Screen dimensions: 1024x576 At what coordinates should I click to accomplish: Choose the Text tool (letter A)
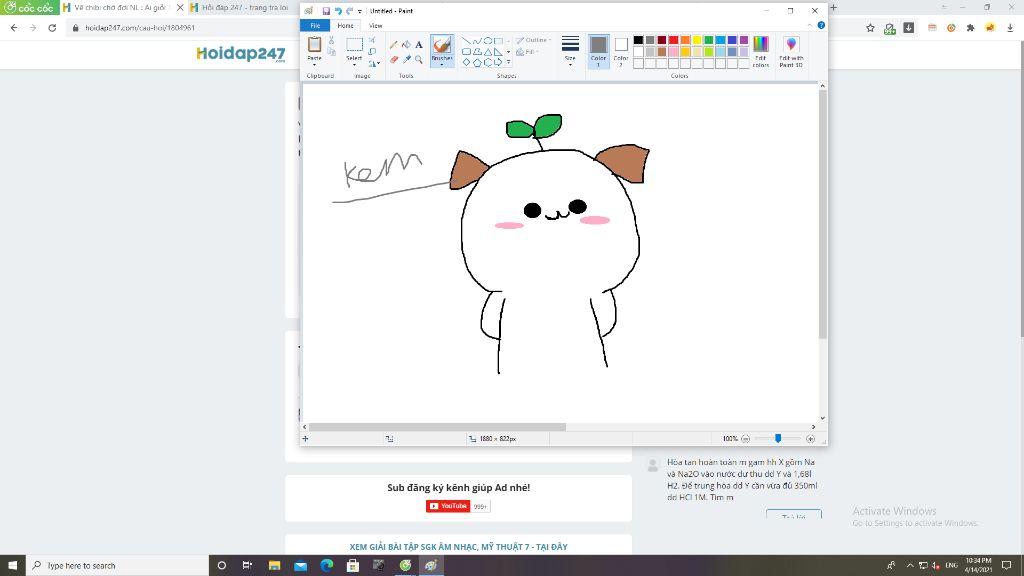tap(419, 44)
